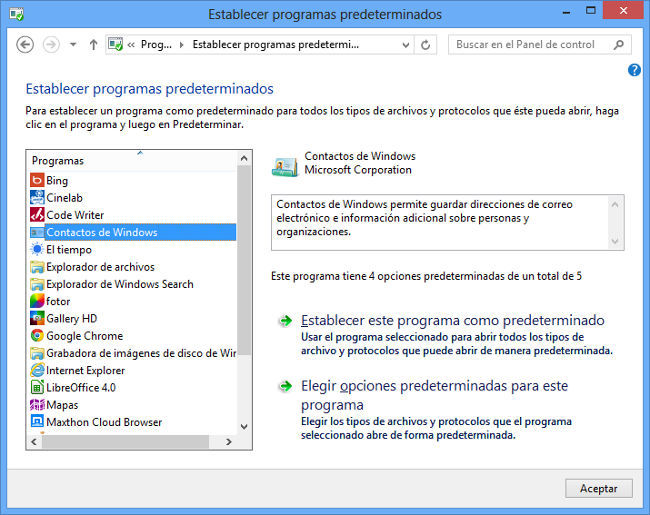The image size is (650, 515).
Task: Click the programs list scroll right arrow
Action: point(228,442)
